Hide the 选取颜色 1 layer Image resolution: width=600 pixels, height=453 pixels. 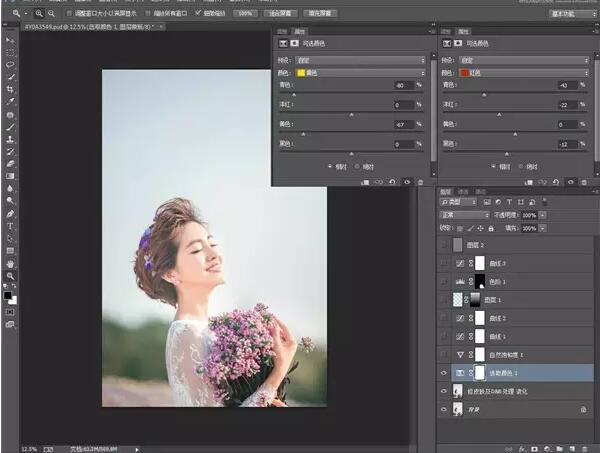[x=445, y=372]
